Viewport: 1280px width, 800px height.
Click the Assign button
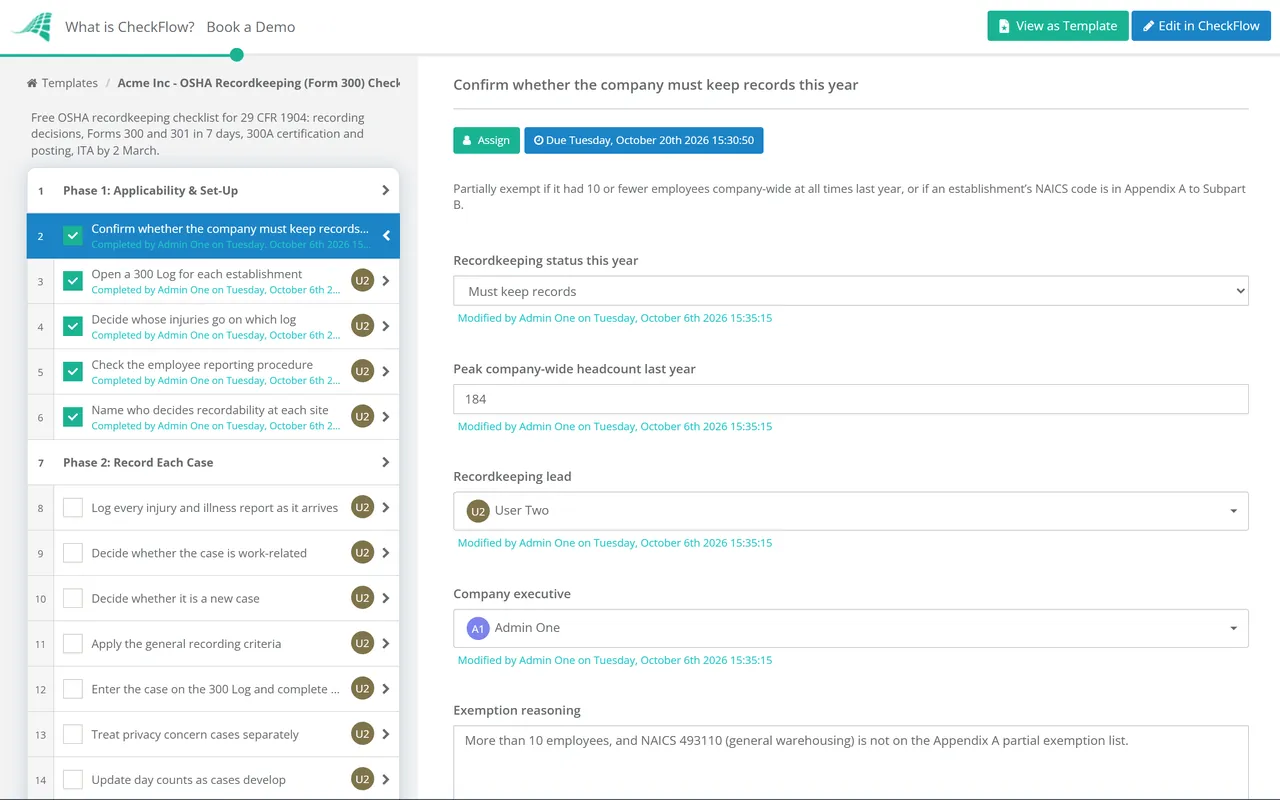point(487,140)
